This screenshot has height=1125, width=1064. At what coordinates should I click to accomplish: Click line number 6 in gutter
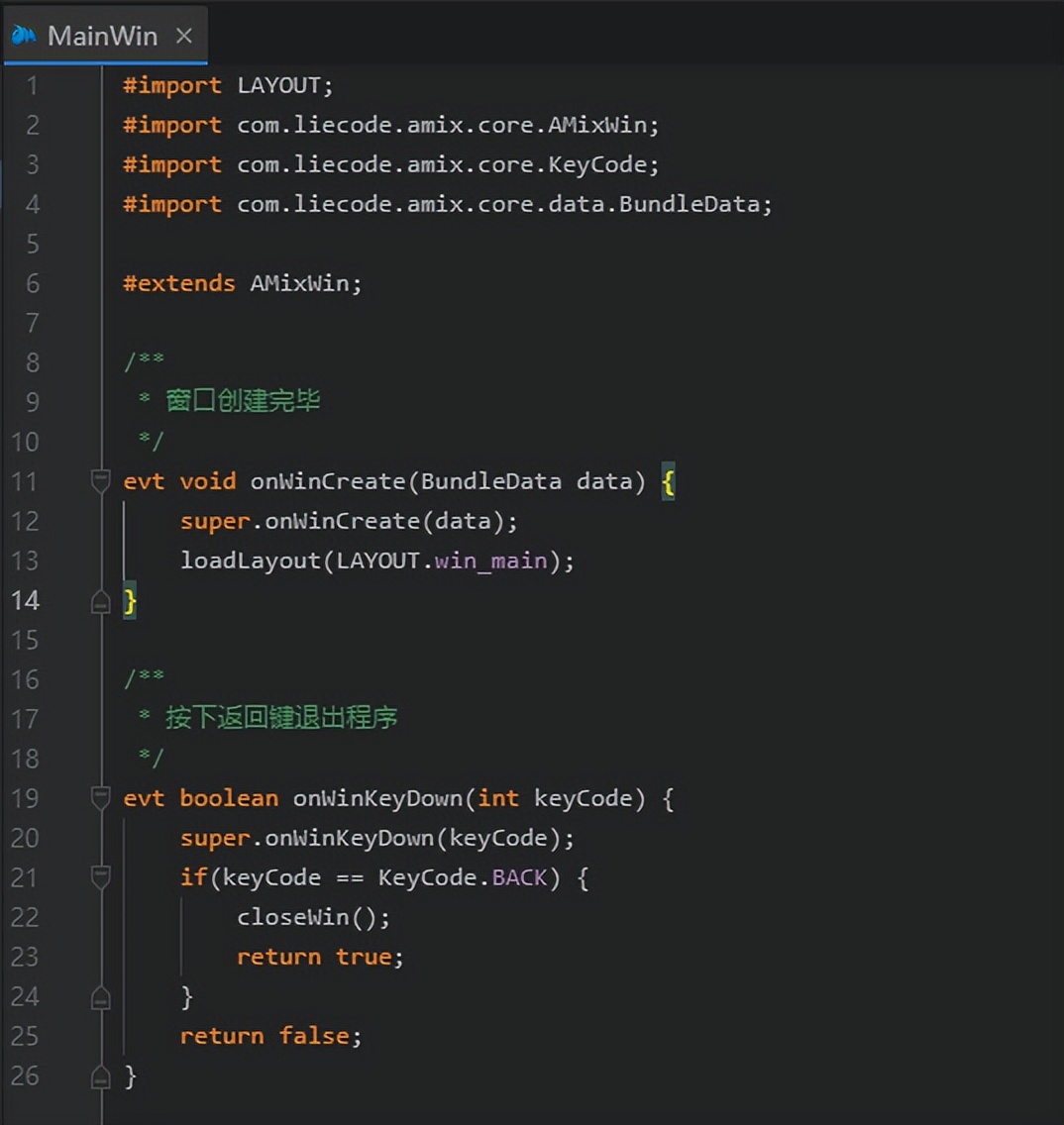point(33,283)
